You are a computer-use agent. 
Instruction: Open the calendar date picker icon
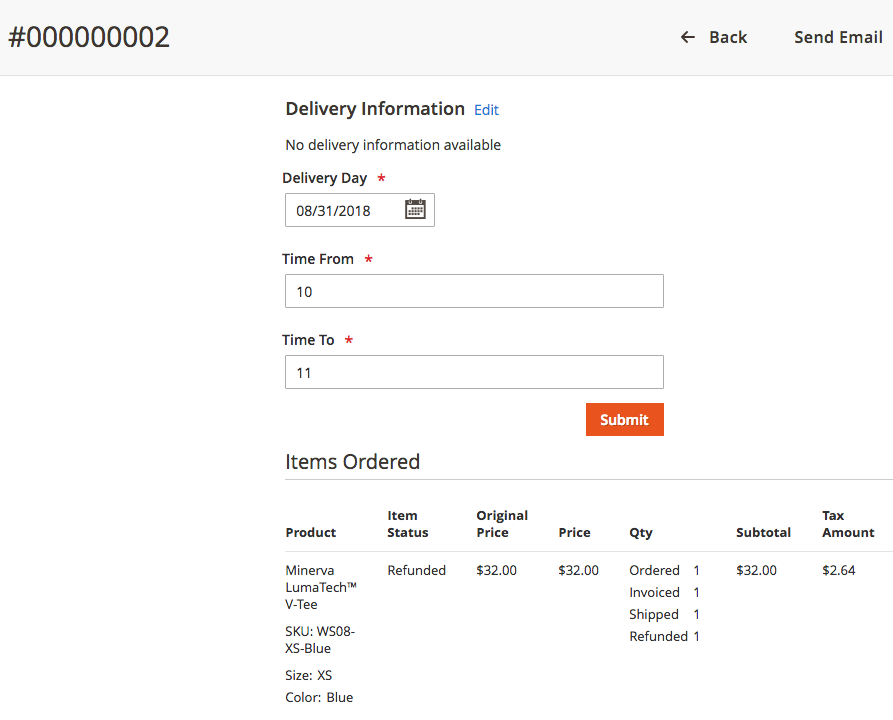(415, 210)
